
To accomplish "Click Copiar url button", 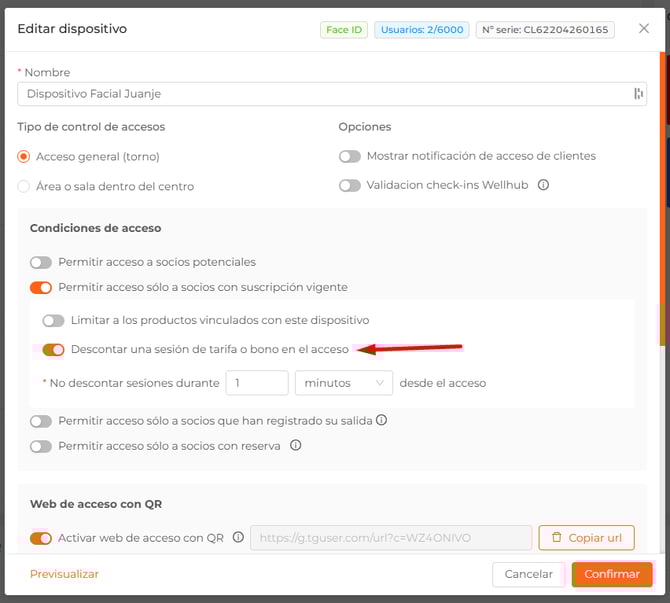I will [586, 538].
